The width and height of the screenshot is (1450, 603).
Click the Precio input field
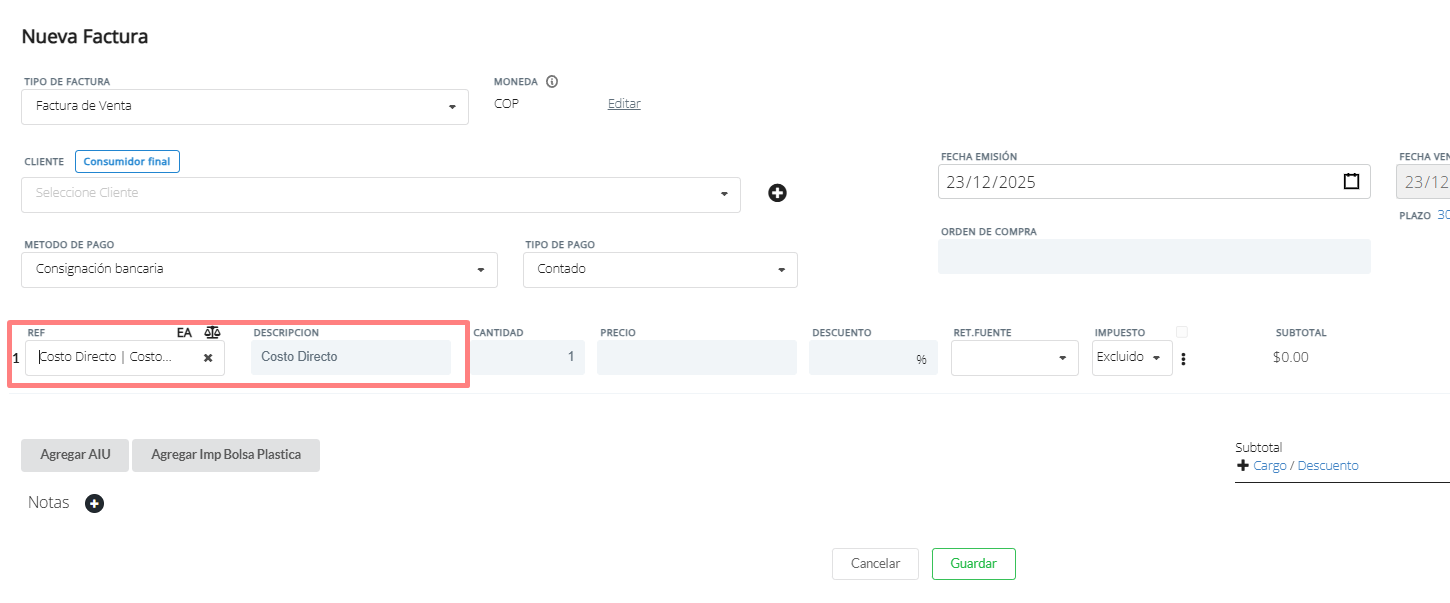[x=696, y=358]
